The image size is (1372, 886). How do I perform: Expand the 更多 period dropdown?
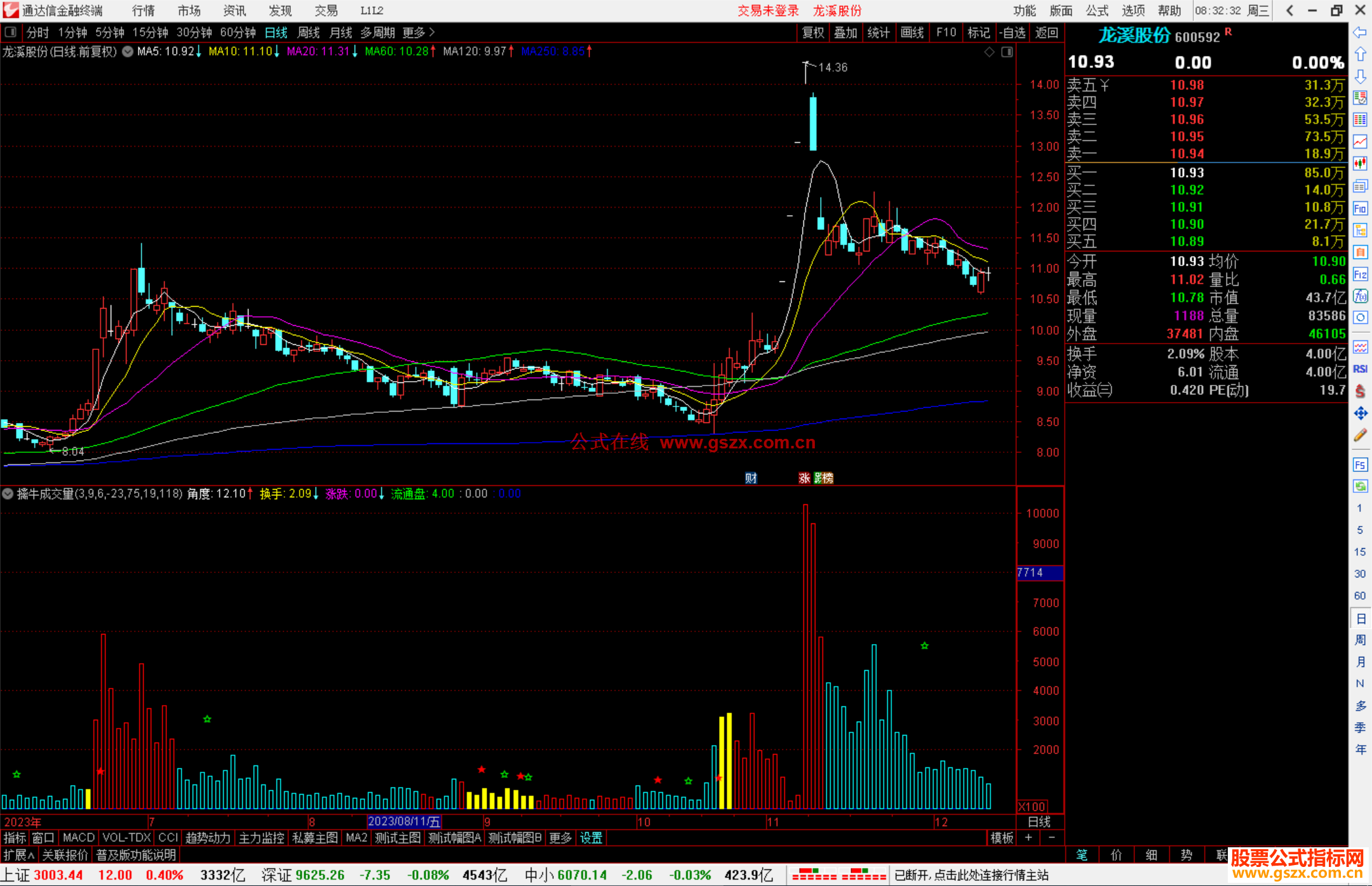click(x=418, y=32)
